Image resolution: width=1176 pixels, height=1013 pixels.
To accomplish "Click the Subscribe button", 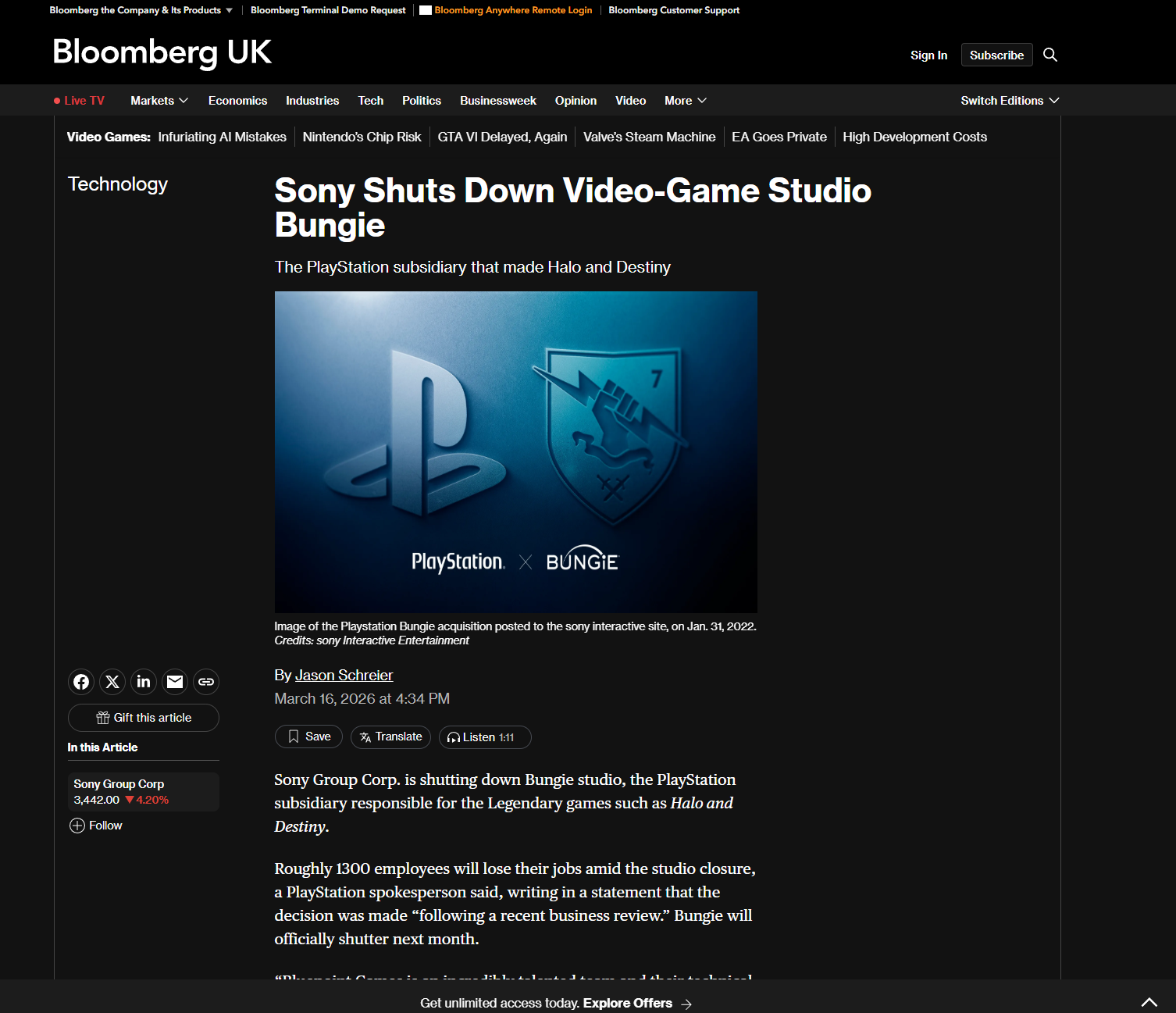I will click(996, 55).
